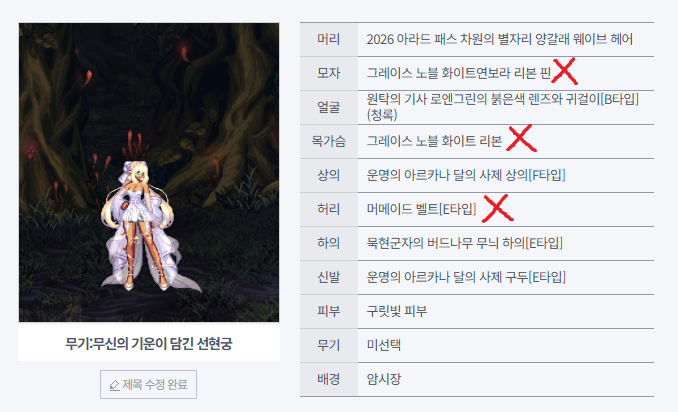The width and height of the screenshot is (678, 412).
Task: Click the 허리 row label
Action: point(329,209)
